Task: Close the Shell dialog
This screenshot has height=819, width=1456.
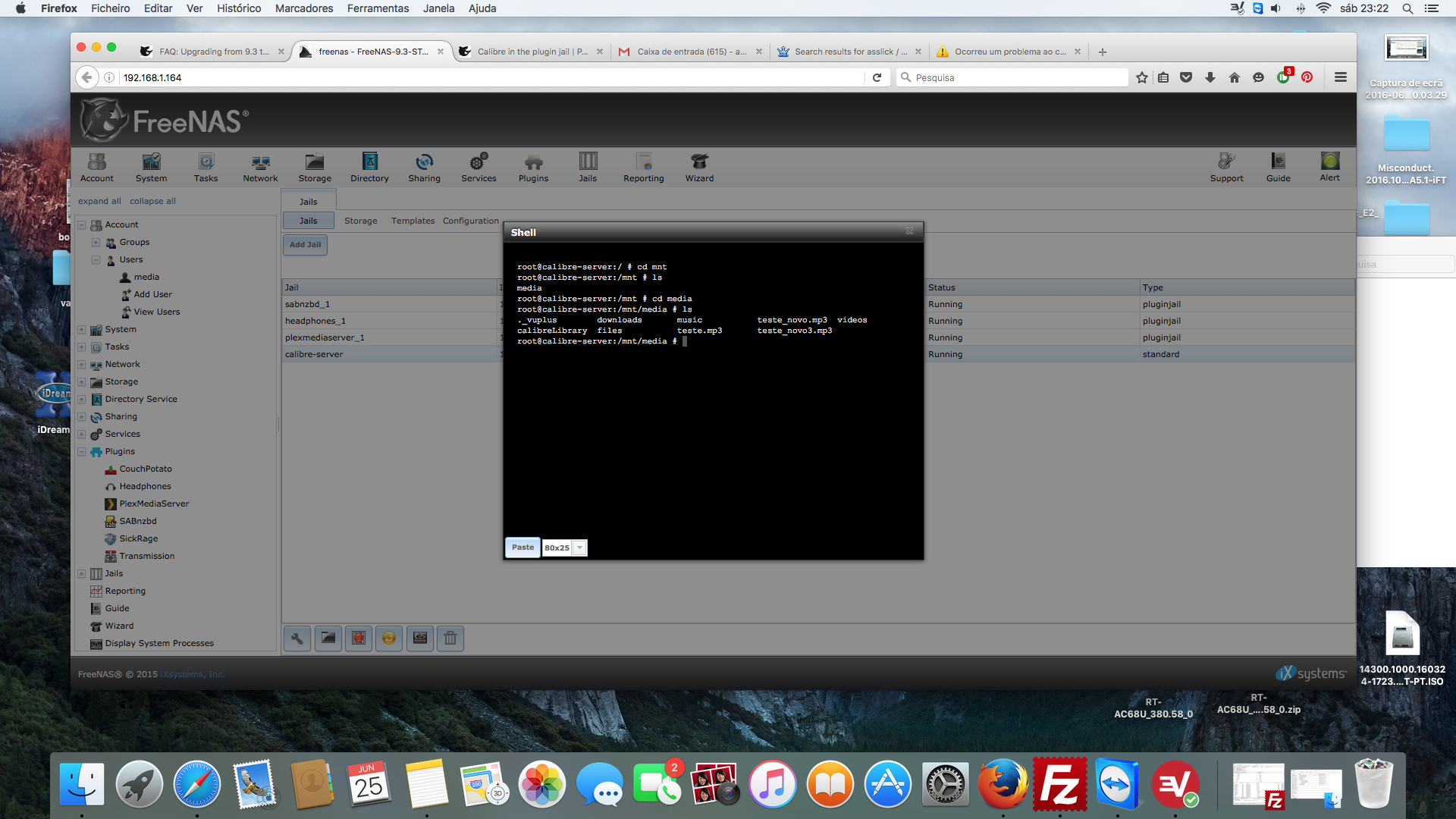Action: tap(909, 232)
